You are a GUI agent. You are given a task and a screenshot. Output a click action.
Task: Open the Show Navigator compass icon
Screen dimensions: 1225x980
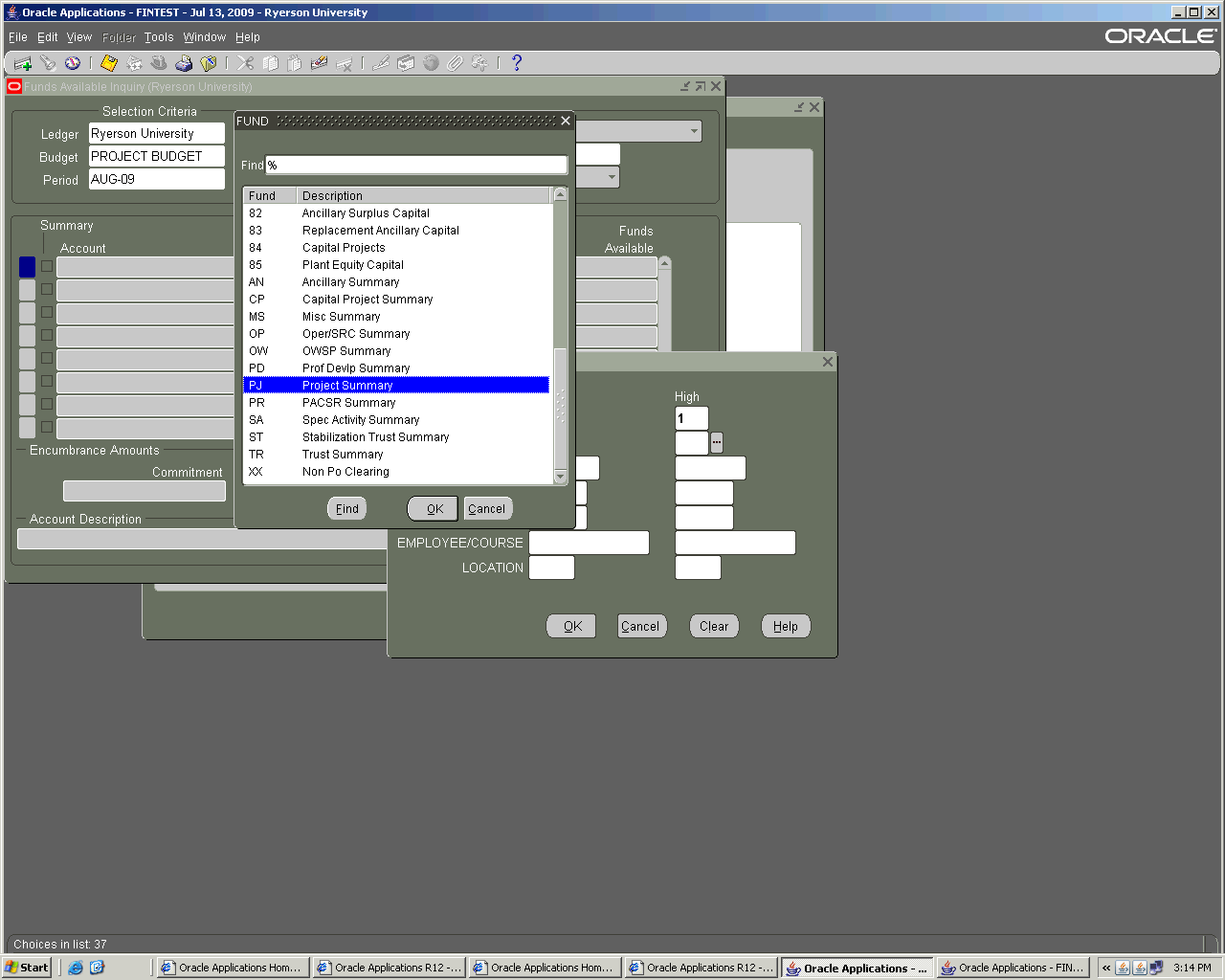point(73,63)
